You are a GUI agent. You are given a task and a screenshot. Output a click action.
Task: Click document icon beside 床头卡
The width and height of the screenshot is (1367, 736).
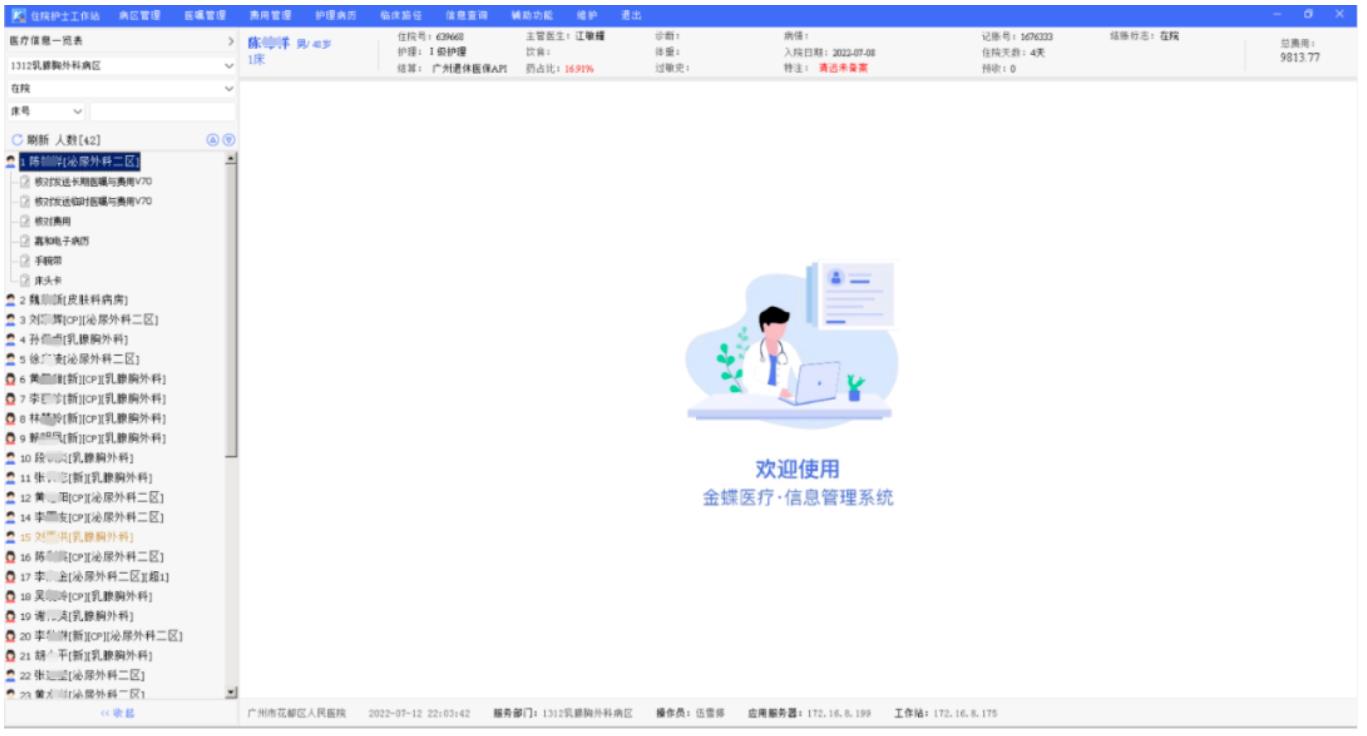[x=25, y=281]
